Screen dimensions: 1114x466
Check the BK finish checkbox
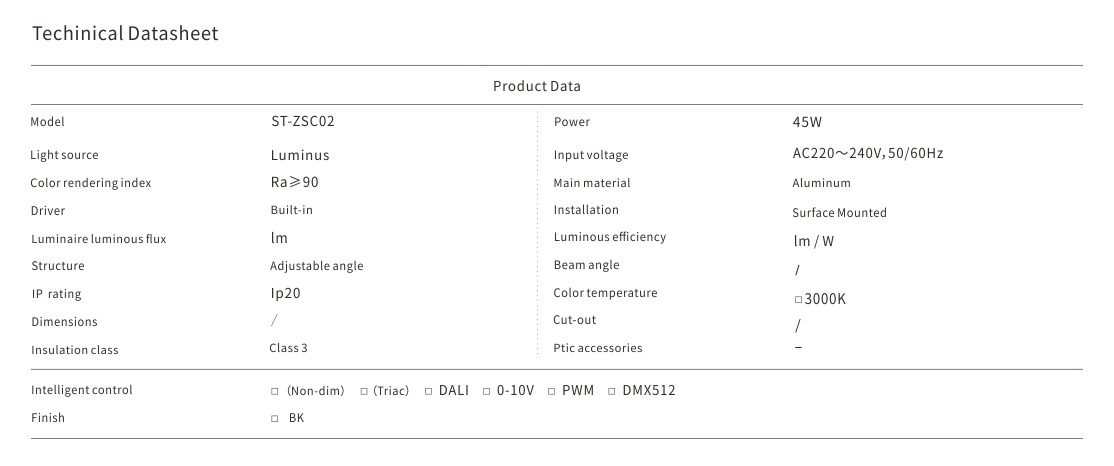(274, 418)
